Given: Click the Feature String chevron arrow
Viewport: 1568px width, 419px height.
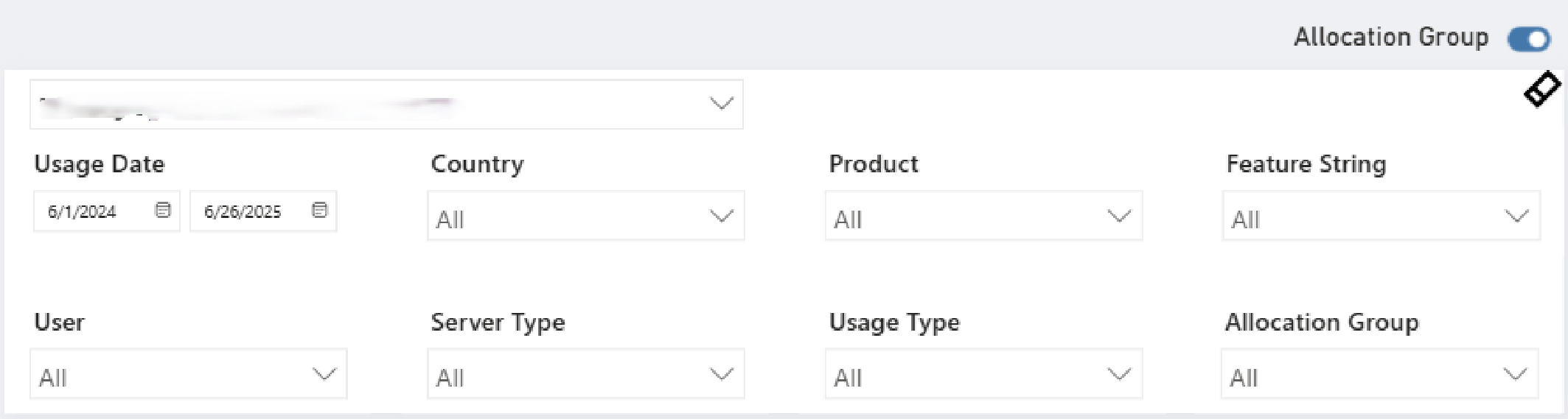Looking at the screenshot, I should (x=1516, y=216).
